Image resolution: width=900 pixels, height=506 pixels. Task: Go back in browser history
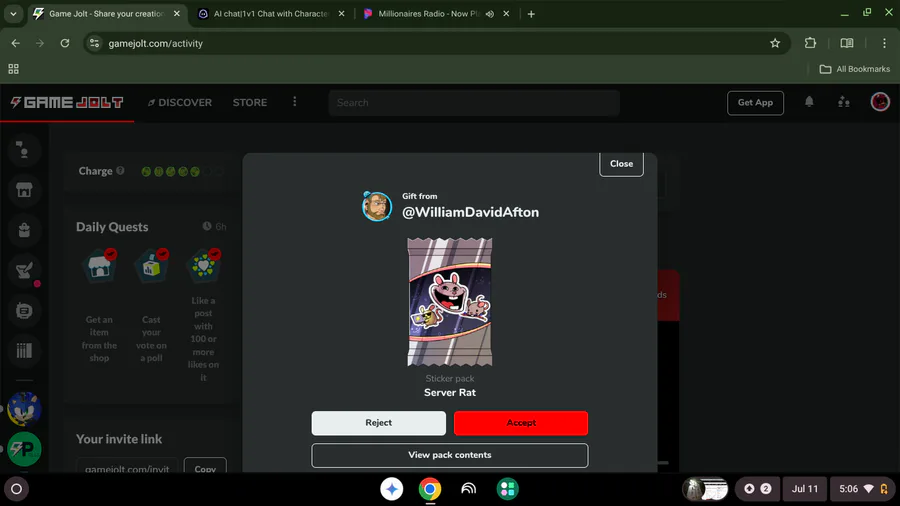coord(15,43)
